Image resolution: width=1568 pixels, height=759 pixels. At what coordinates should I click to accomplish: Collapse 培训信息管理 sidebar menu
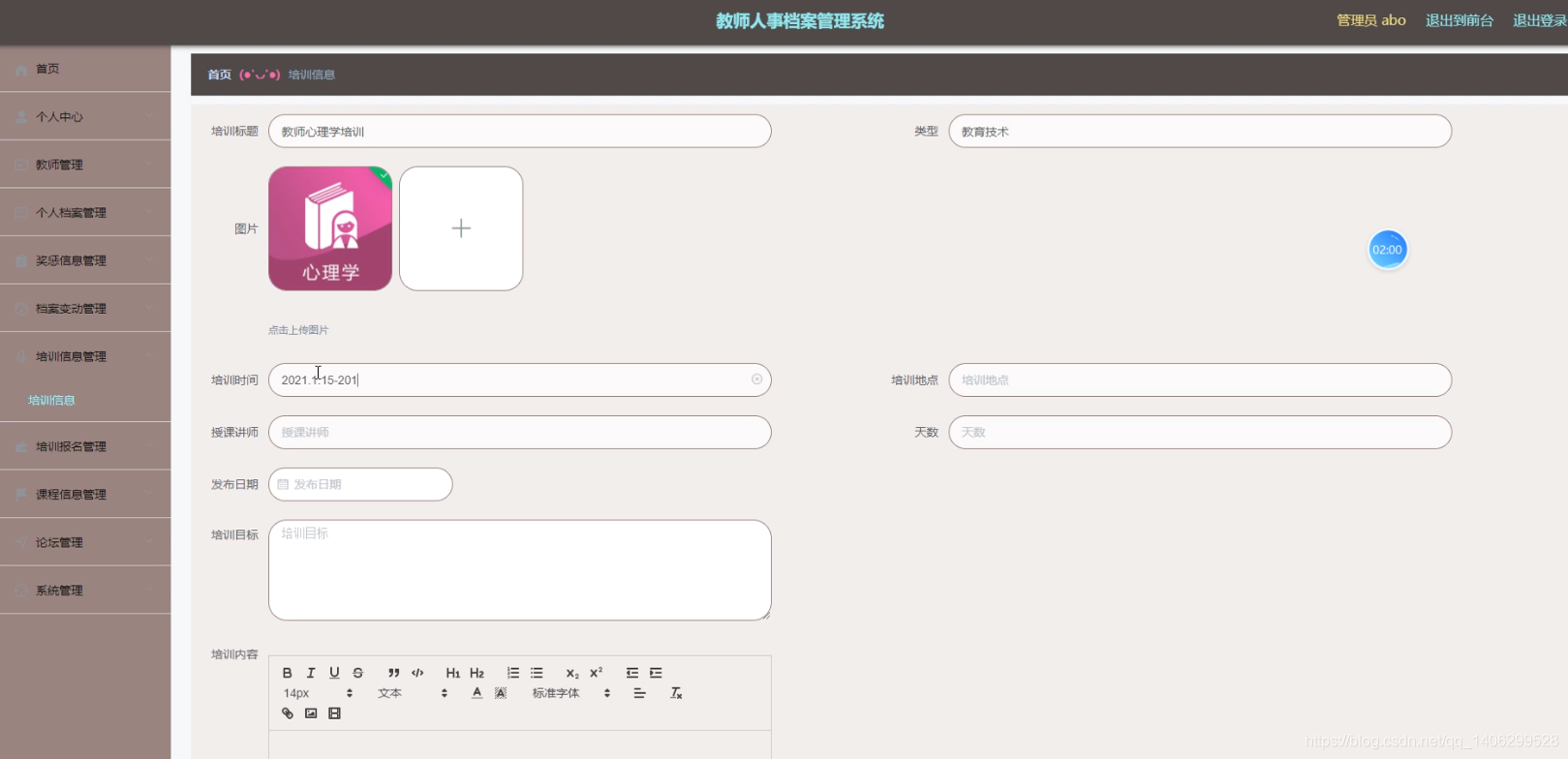[85, 356]
